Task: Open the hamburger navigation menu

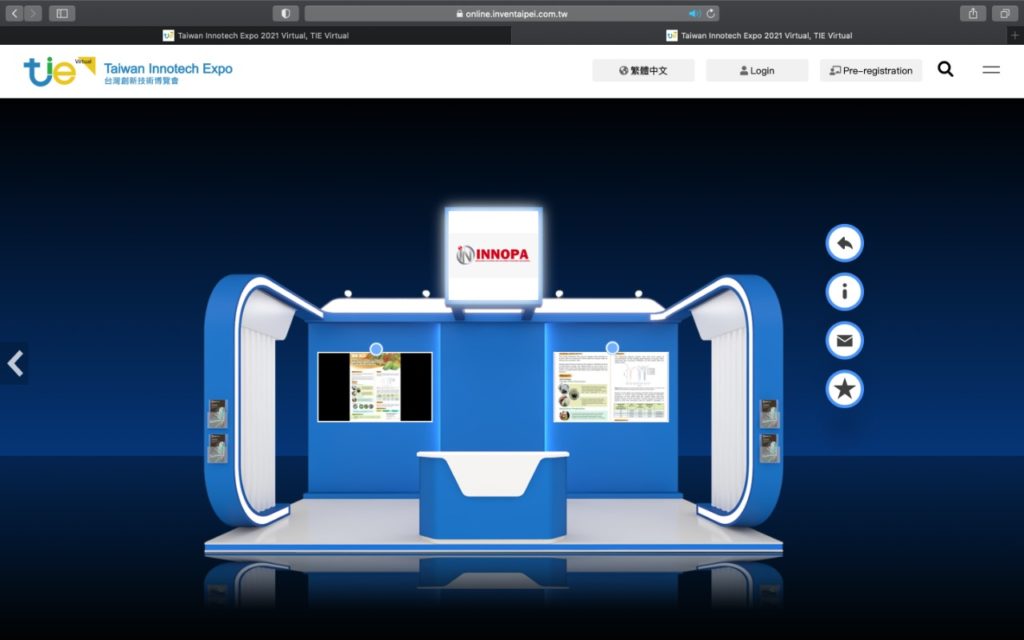Action: [x=991, y=70]
